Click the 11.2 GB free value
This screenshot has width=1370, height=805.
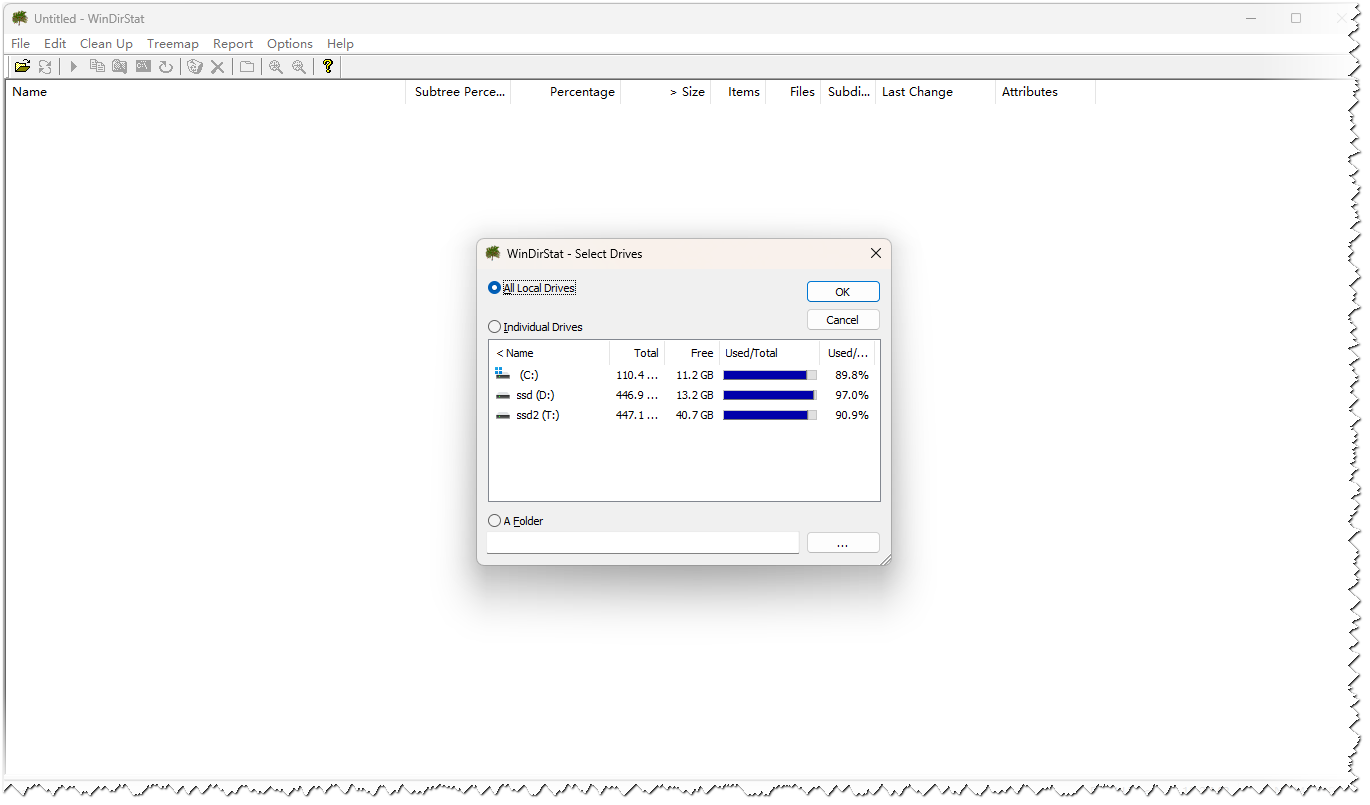click(x=695, y=375)
